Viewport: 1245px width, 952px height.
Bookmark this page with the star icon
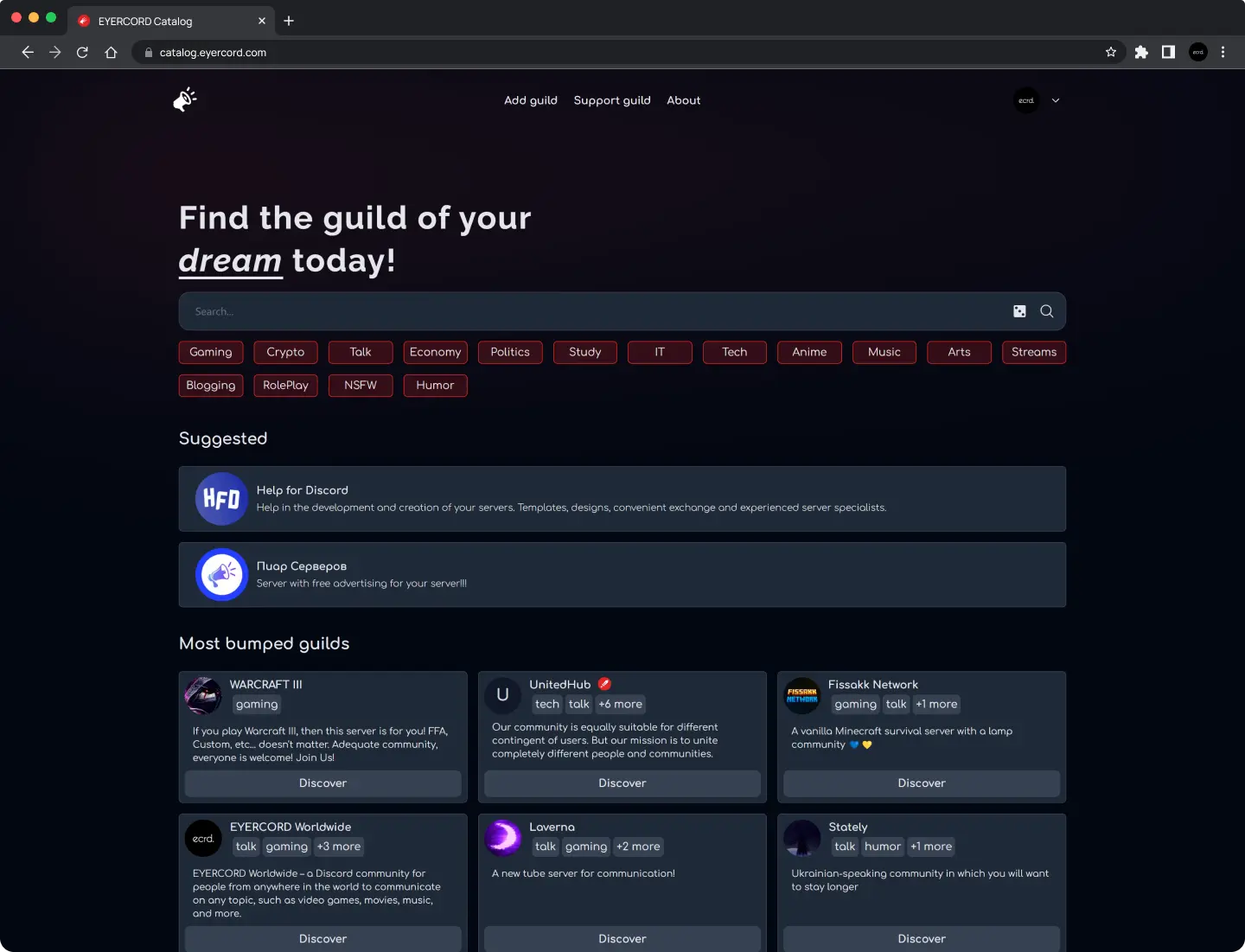click(1111, 52)
